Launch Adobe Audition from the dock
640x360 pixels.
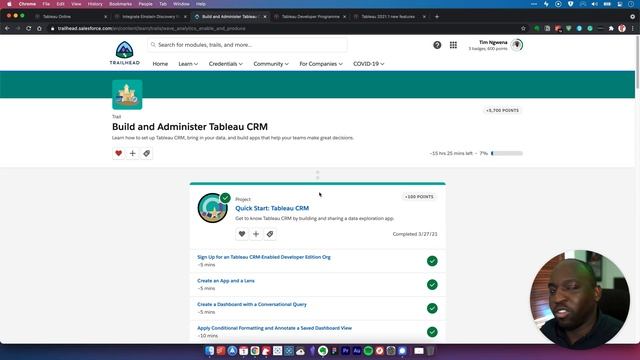tap(357, 351)
